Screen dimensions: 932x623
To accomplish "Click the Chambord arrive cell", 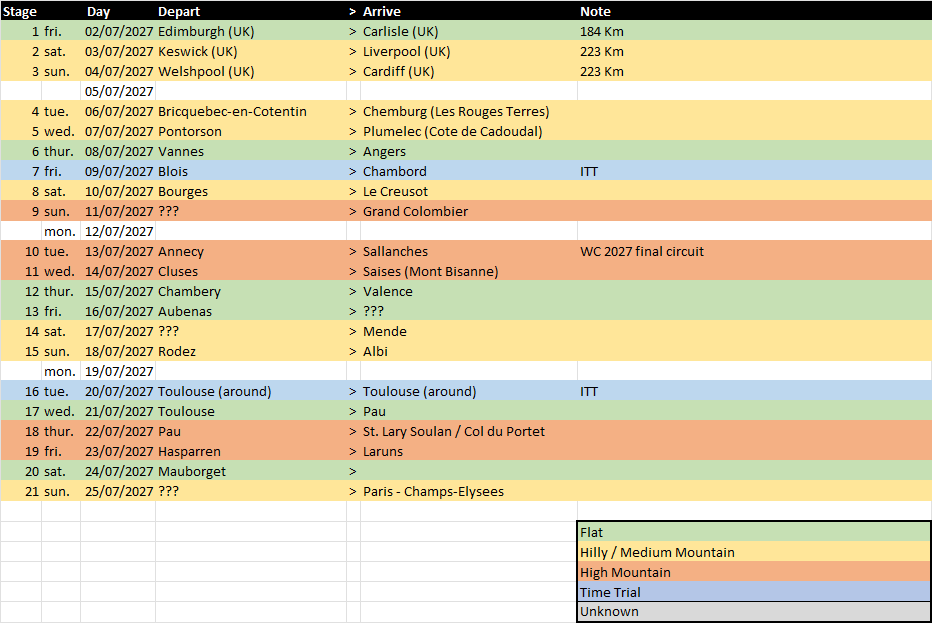I will [x=468, y=172].
